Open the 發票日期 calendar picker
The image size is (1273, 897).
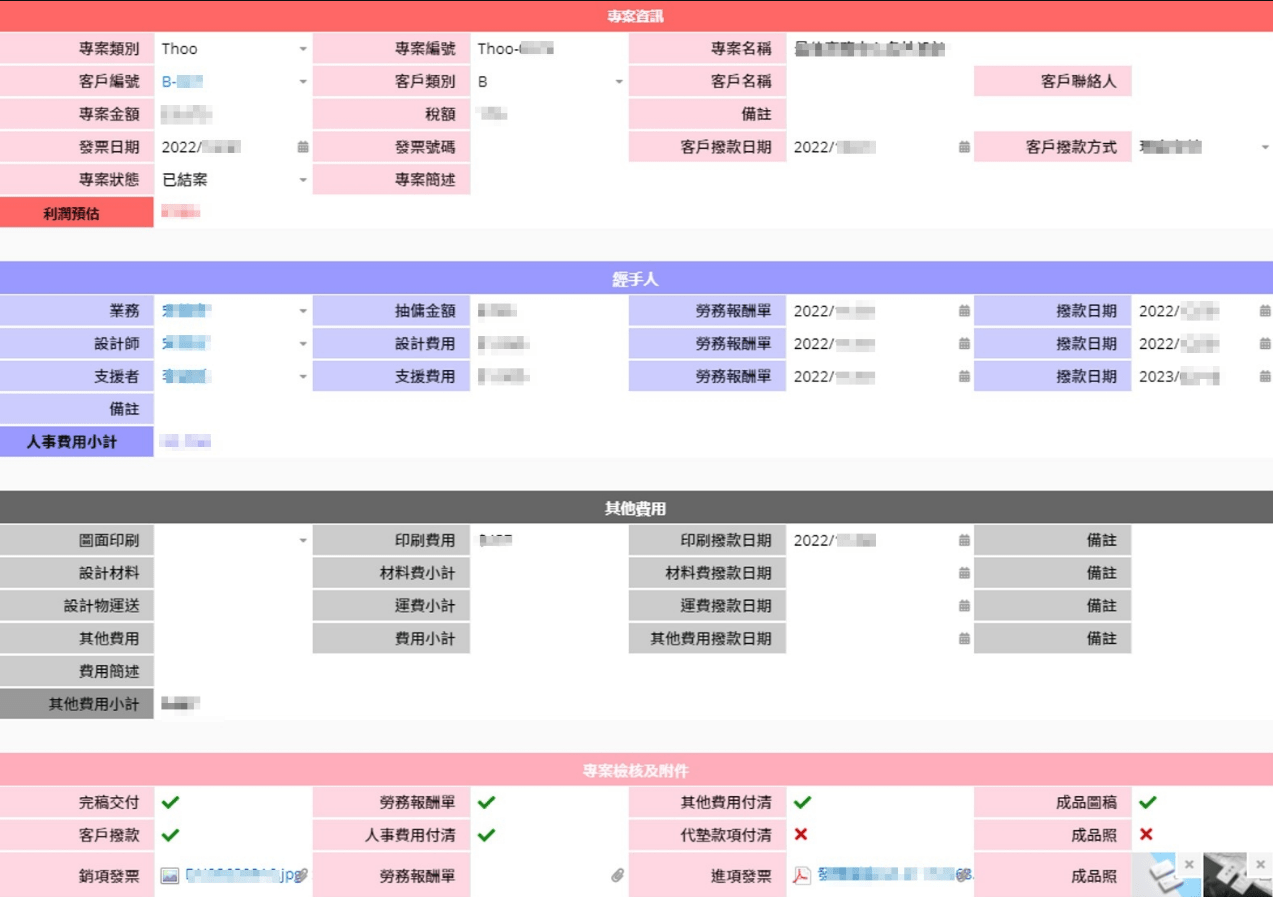[303, 147]
